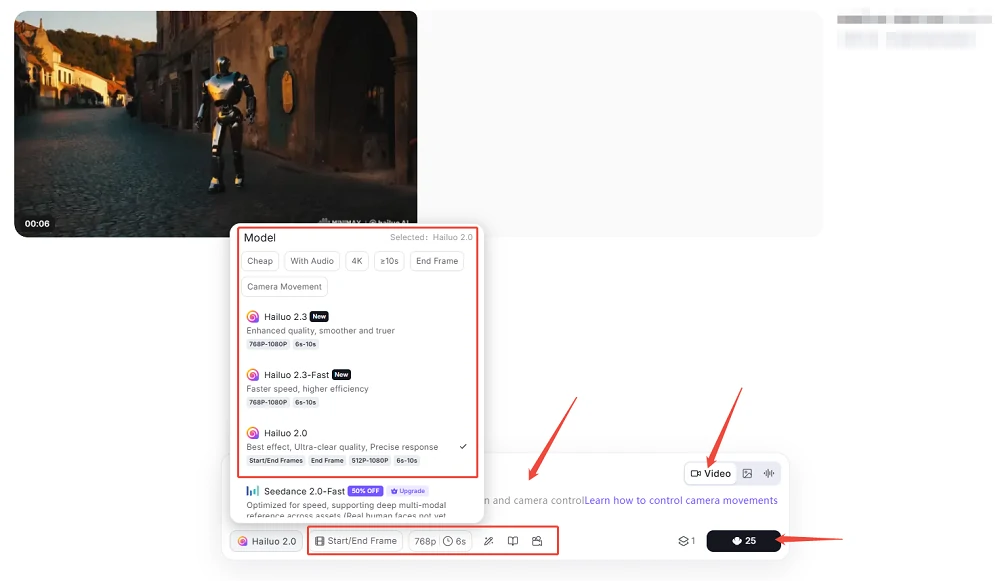Click the Upgrade badge on Seedance 2.0-Fast
The image size is (1000, 581).
[408, 491]
